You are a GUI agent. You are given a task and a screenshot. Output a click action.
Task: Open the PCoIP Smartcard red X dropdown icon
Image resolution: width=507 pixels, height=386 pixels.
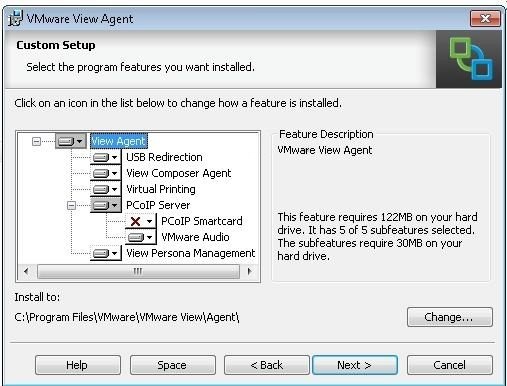[x=140, y=221]
